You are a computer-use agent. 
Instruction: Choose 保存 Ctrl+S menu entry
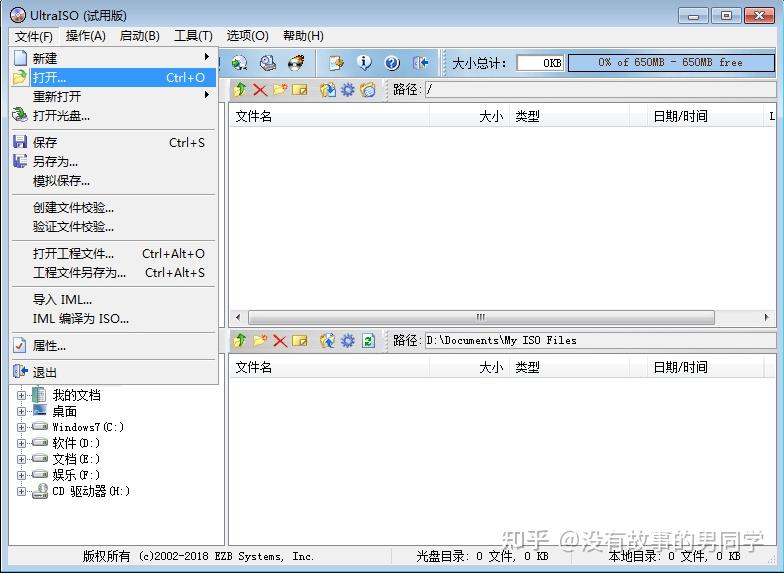114,142
